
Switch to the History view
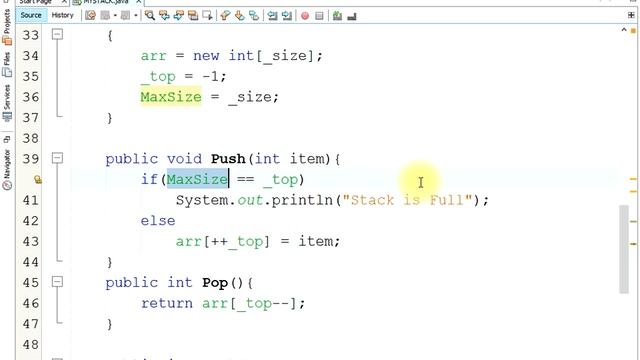tap(62, 16)
